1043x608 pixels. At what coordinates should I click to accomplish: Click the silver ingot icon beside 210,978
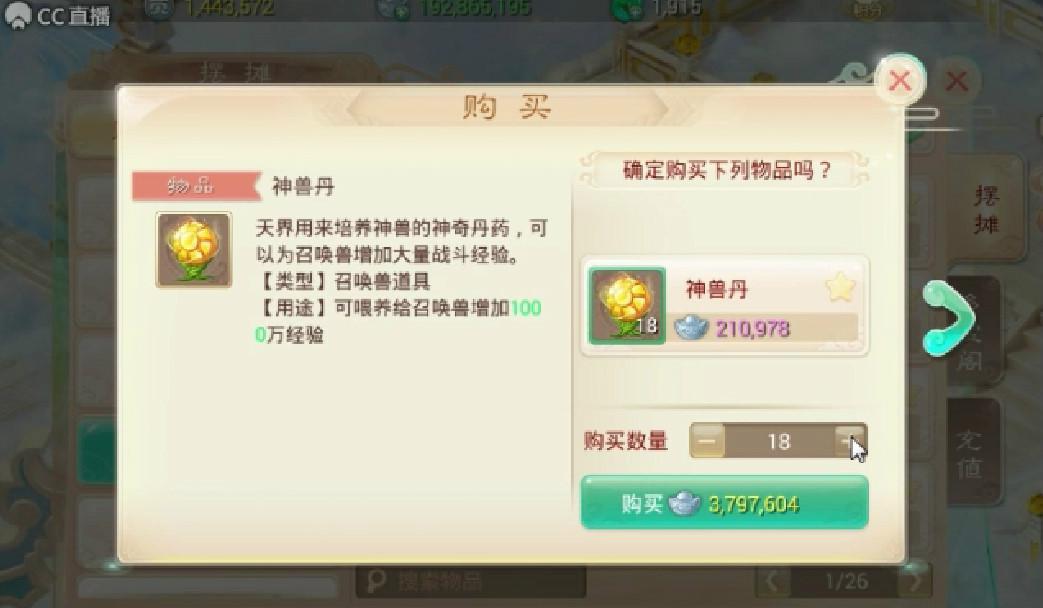pyautogui.click(x=692, y=327)
